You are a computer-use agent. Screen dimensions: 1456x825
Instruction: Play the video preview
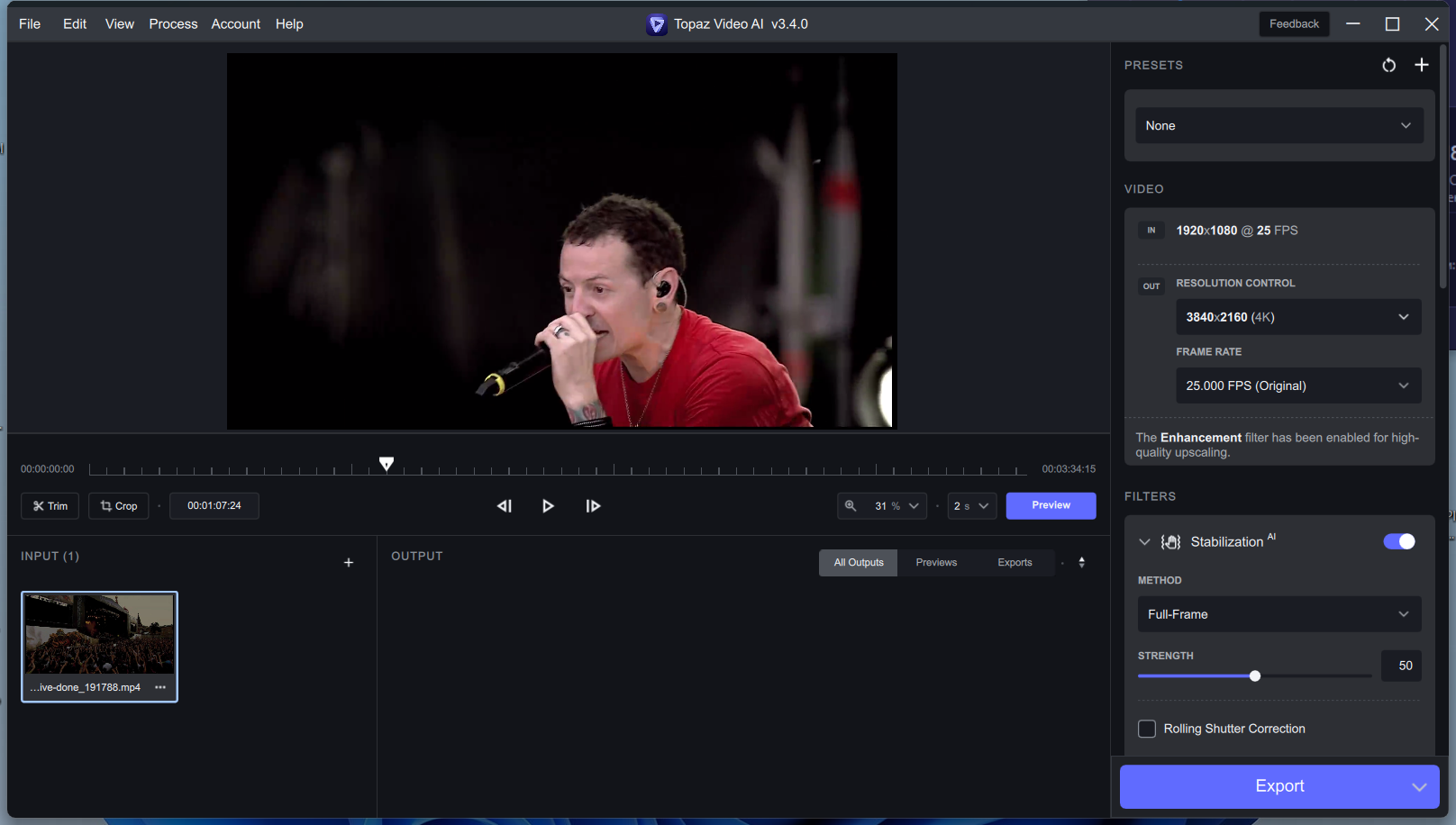coord(548,506)
